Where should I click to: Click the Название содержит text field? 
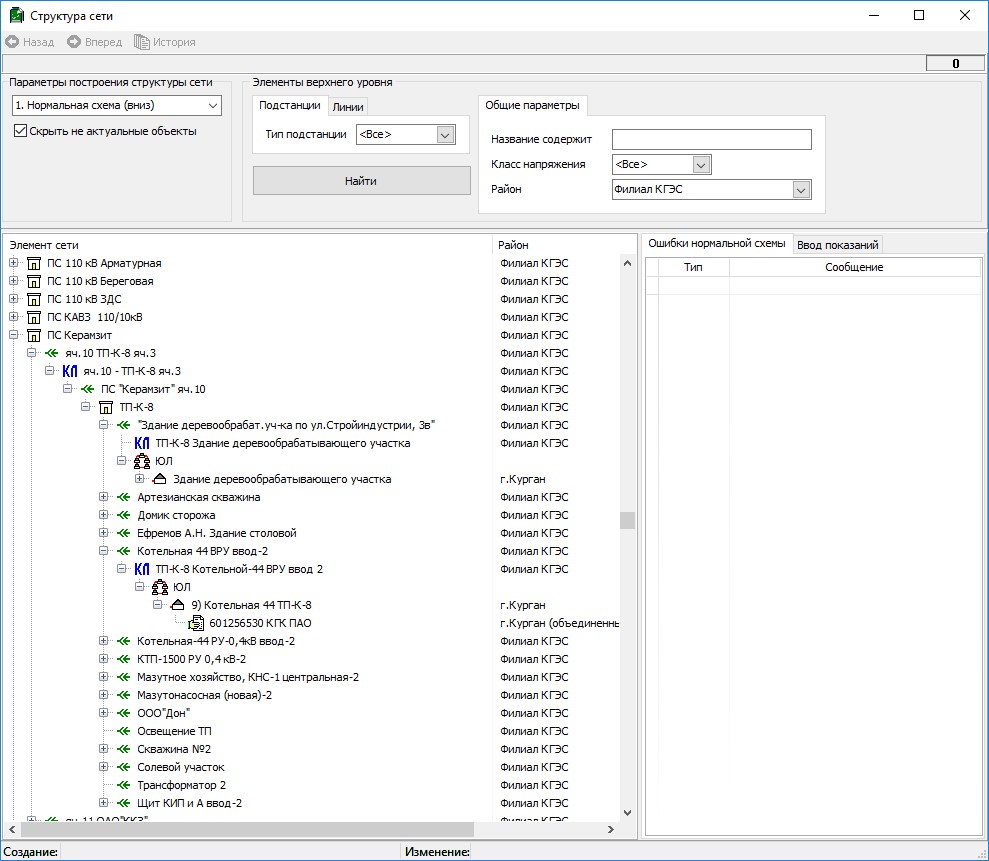tap(711, 139)
